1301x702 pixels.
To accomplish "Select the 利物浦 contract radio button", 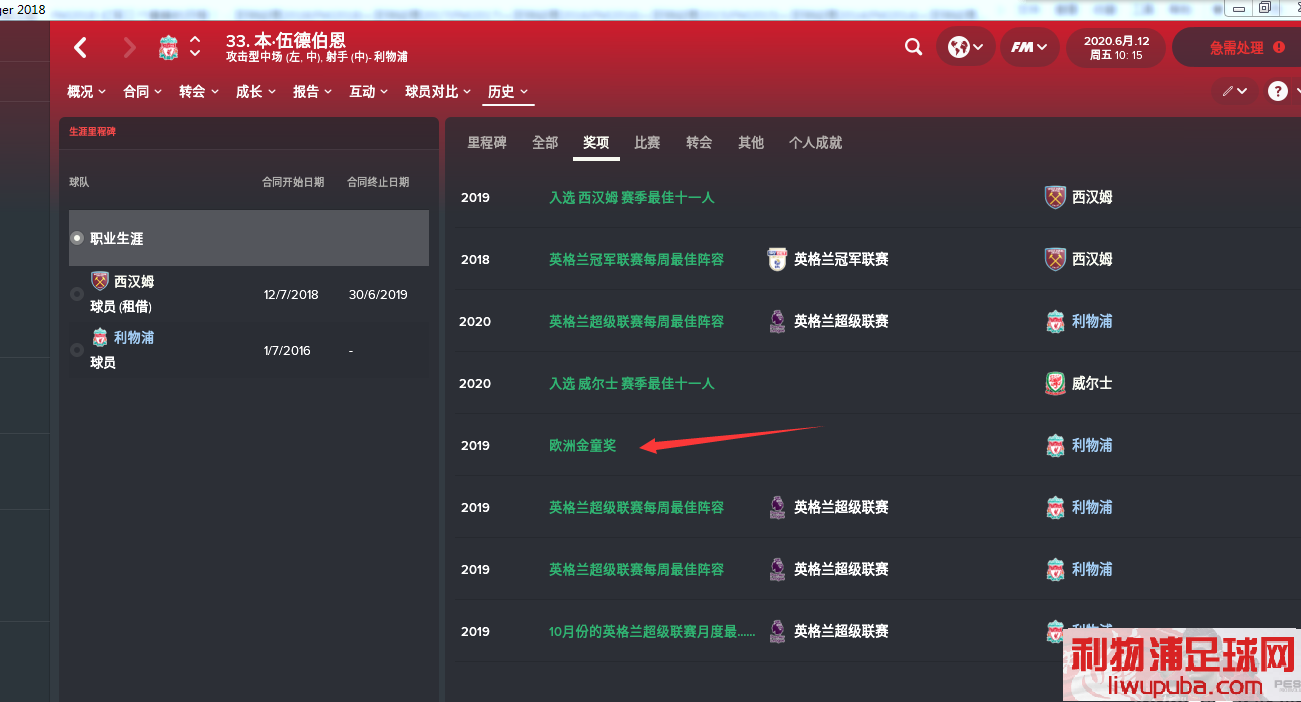I will (x=77, y=350).
